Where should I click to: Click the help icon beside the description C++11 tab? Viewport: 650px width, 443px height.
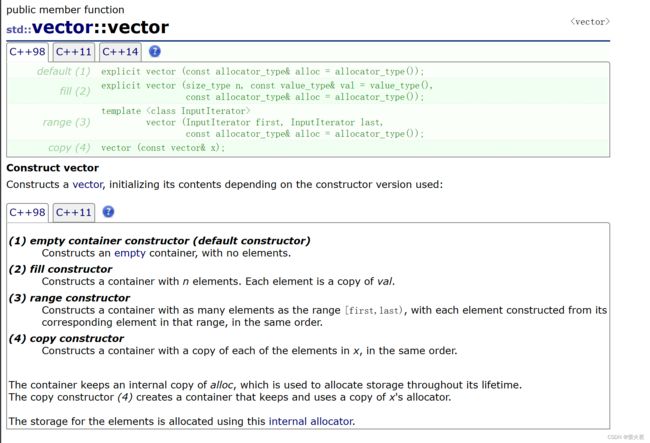[x=108, y=212]
